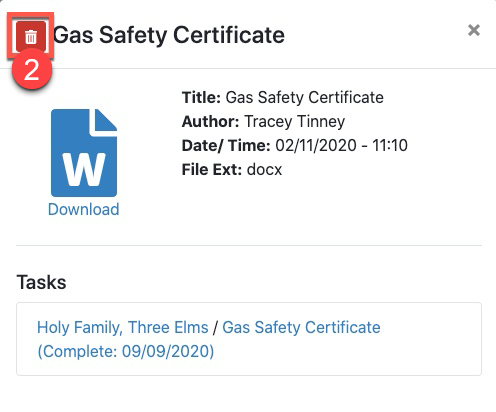Click the bold Date/ Time: label
Viewport: 496px width, 412px height.
(226, 146)
